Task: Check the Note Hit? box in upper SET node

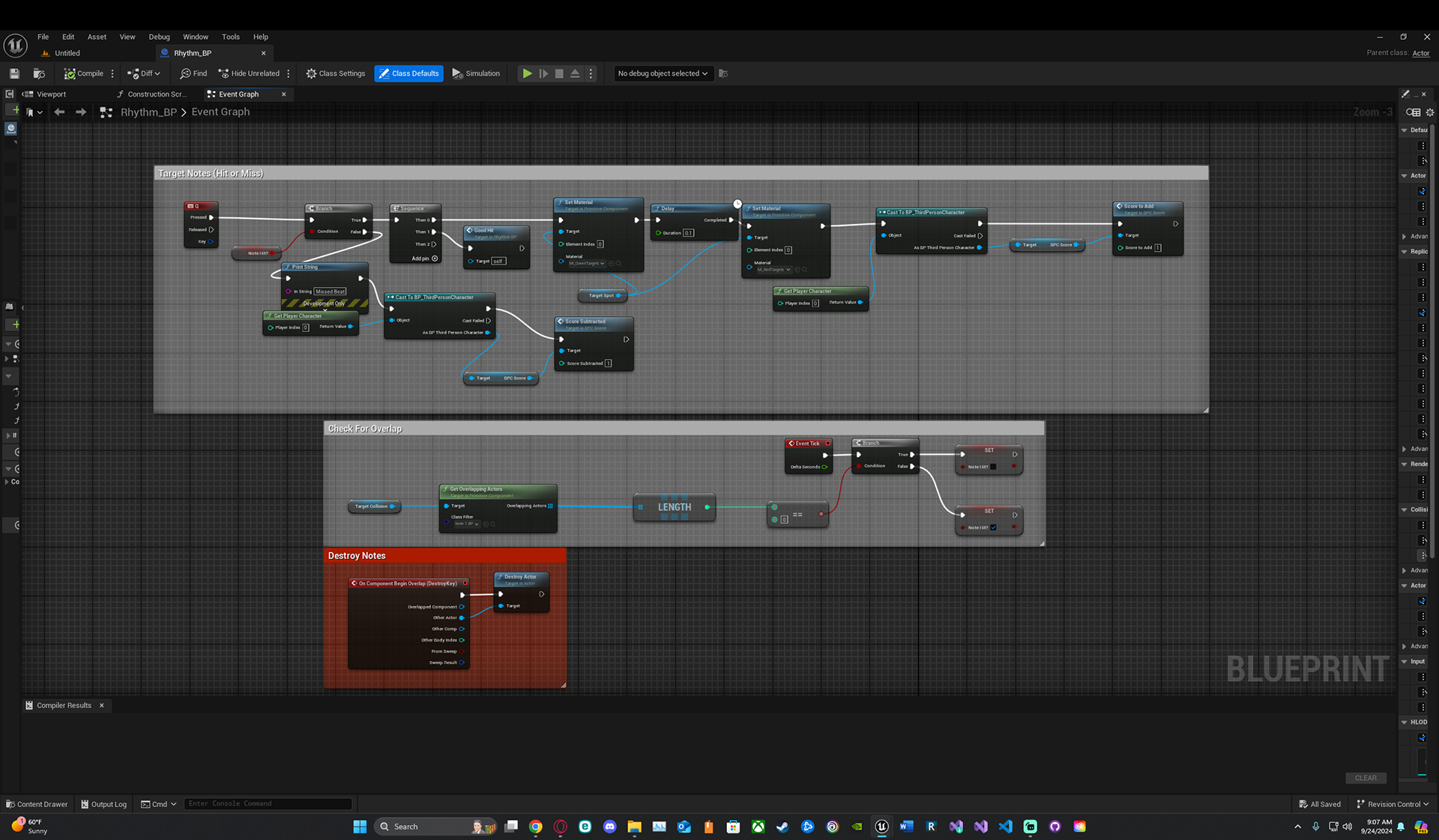Action: click(x=994, y=467)
